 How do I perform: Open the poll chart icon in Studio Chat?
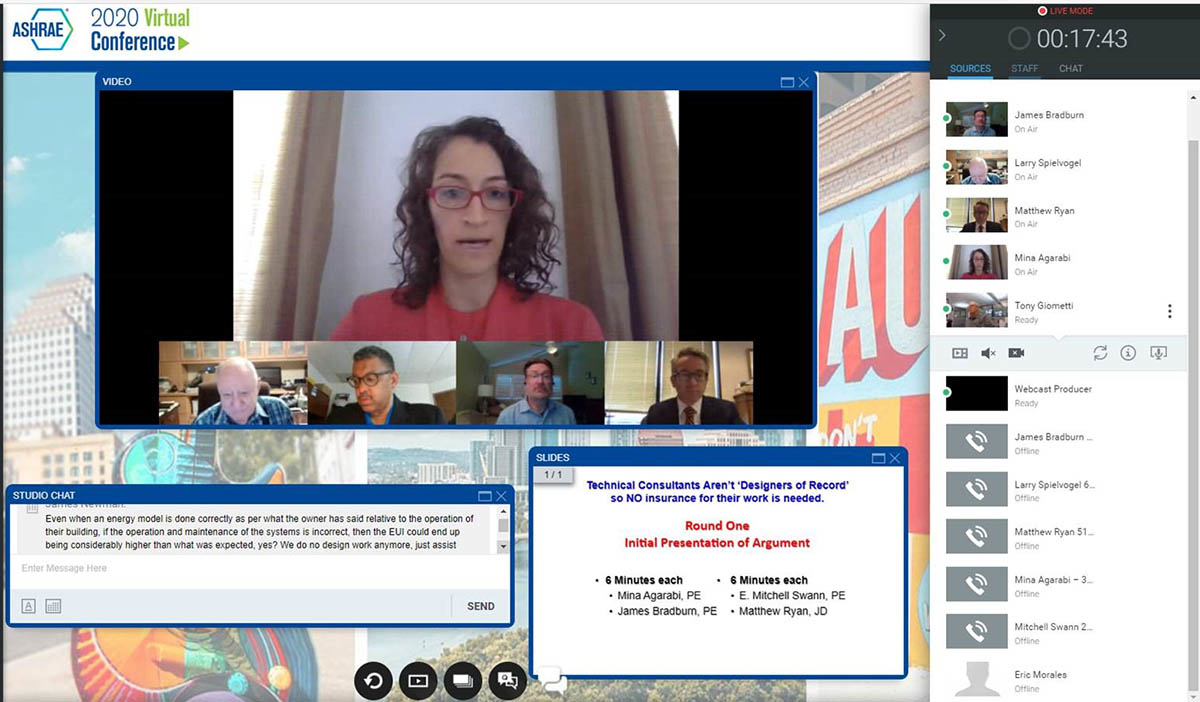tap(53, 606)
